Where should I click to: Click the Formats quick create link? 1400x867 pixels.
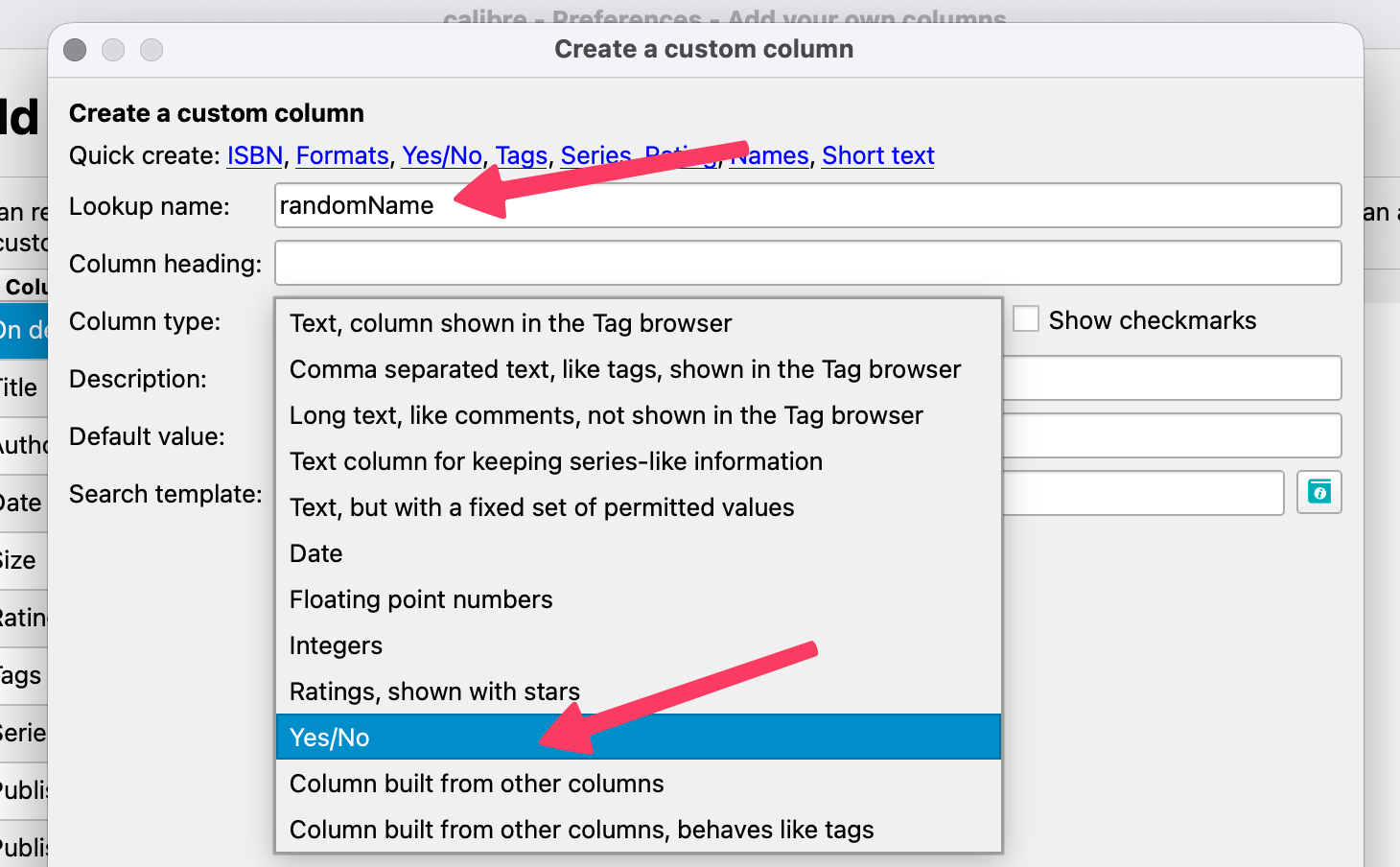pyautogui.click(x=342, y=155)
